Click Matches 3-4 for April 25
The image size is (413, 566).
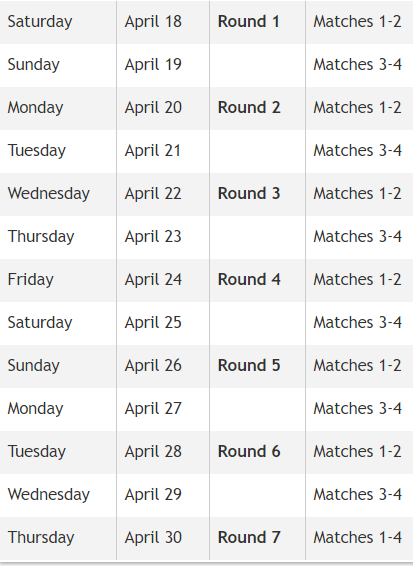[x=357, y=322]
